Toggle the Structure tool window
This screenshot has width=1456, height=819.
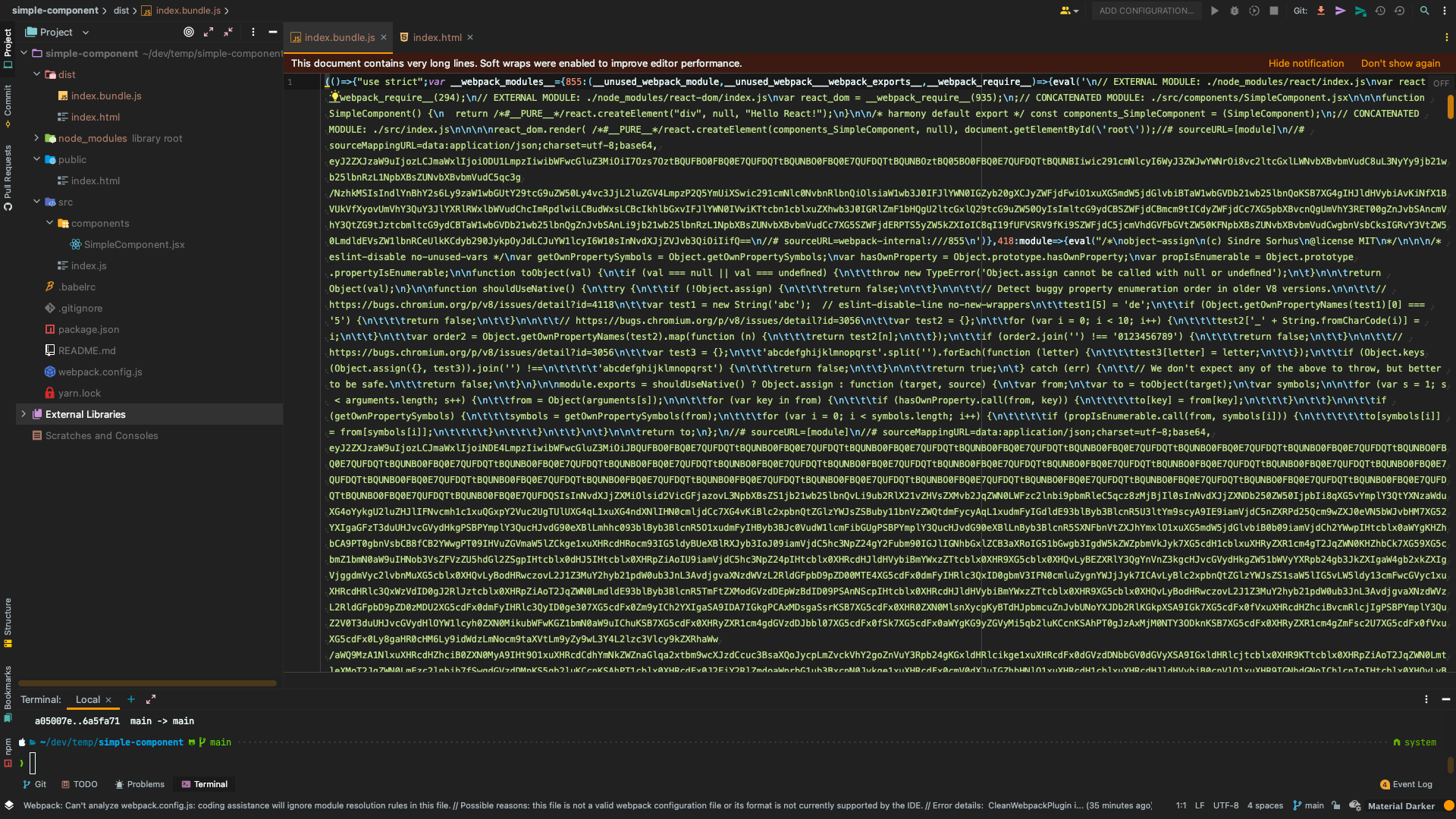point(8,622)
